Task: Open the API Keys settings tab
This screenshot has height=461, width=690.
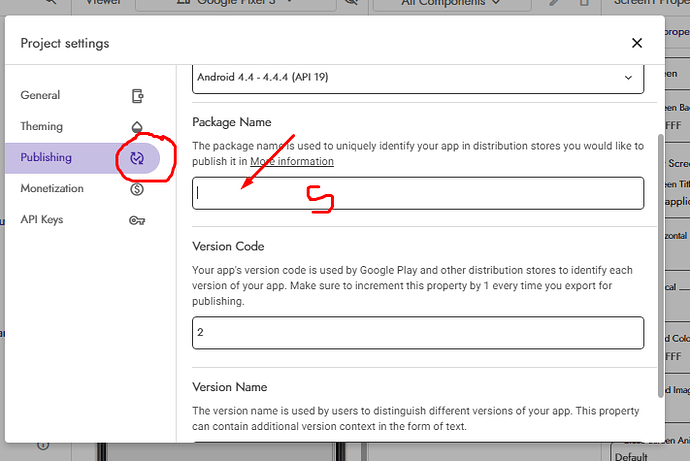Action: click(82, 220)
